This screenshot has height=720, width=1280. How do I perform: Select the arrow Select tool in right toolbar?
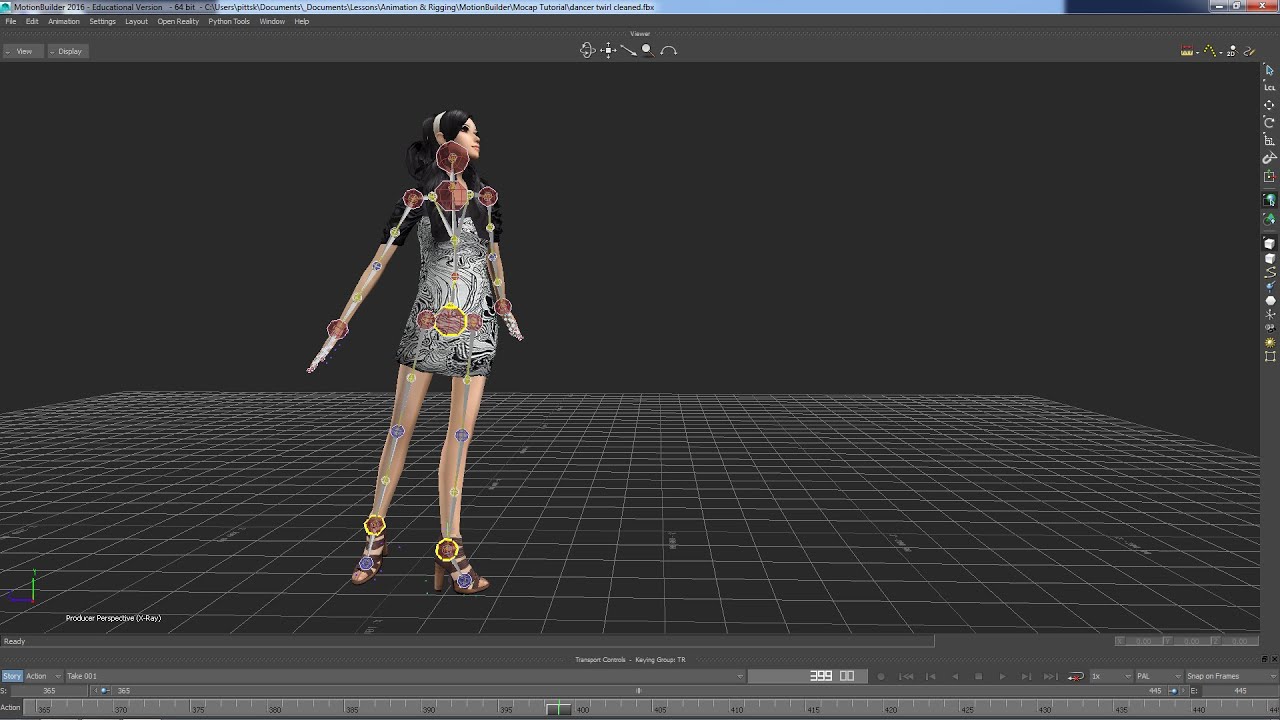[1270, 69]
